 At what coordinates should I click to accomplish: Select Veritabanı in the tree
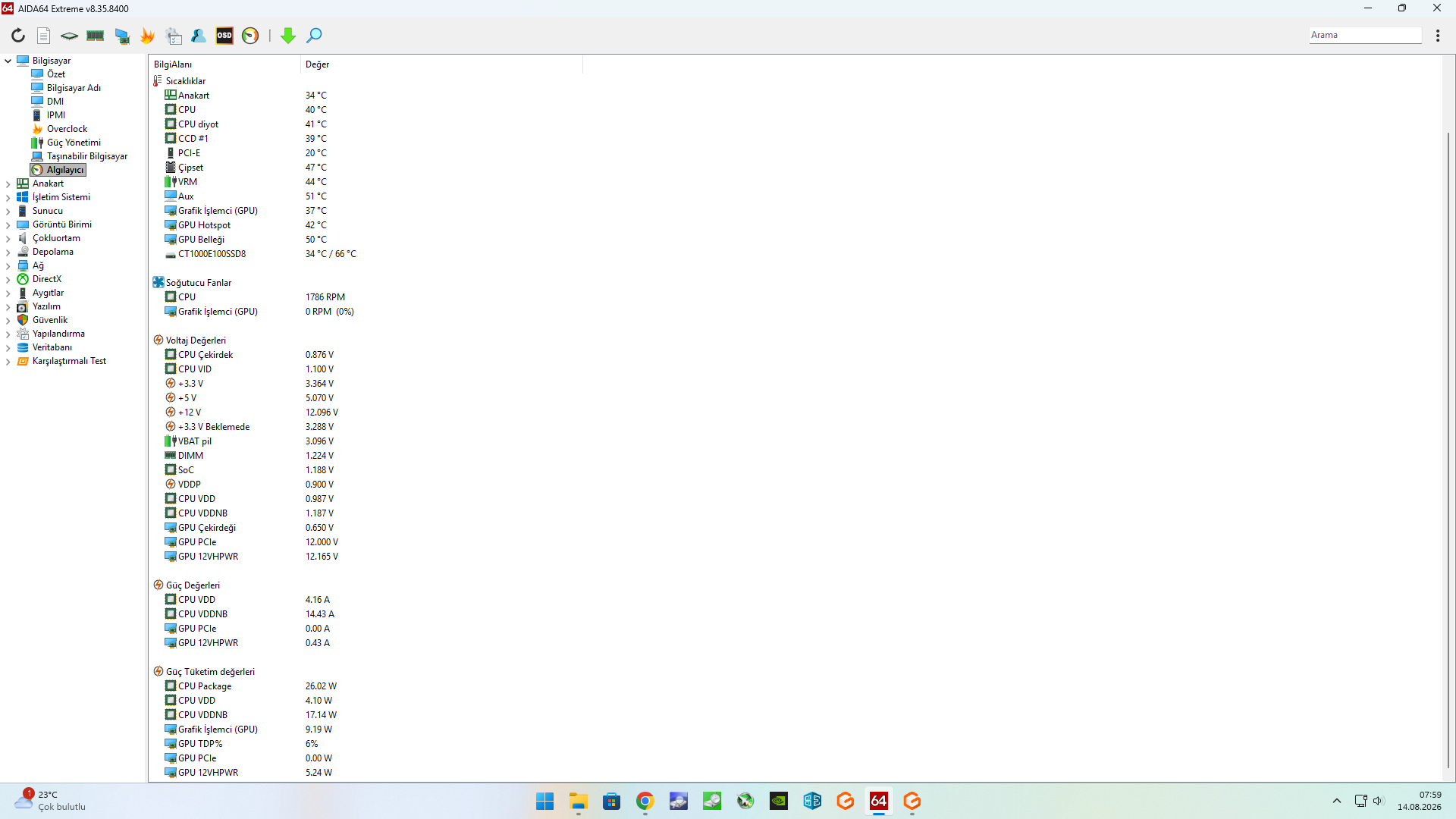52,347
